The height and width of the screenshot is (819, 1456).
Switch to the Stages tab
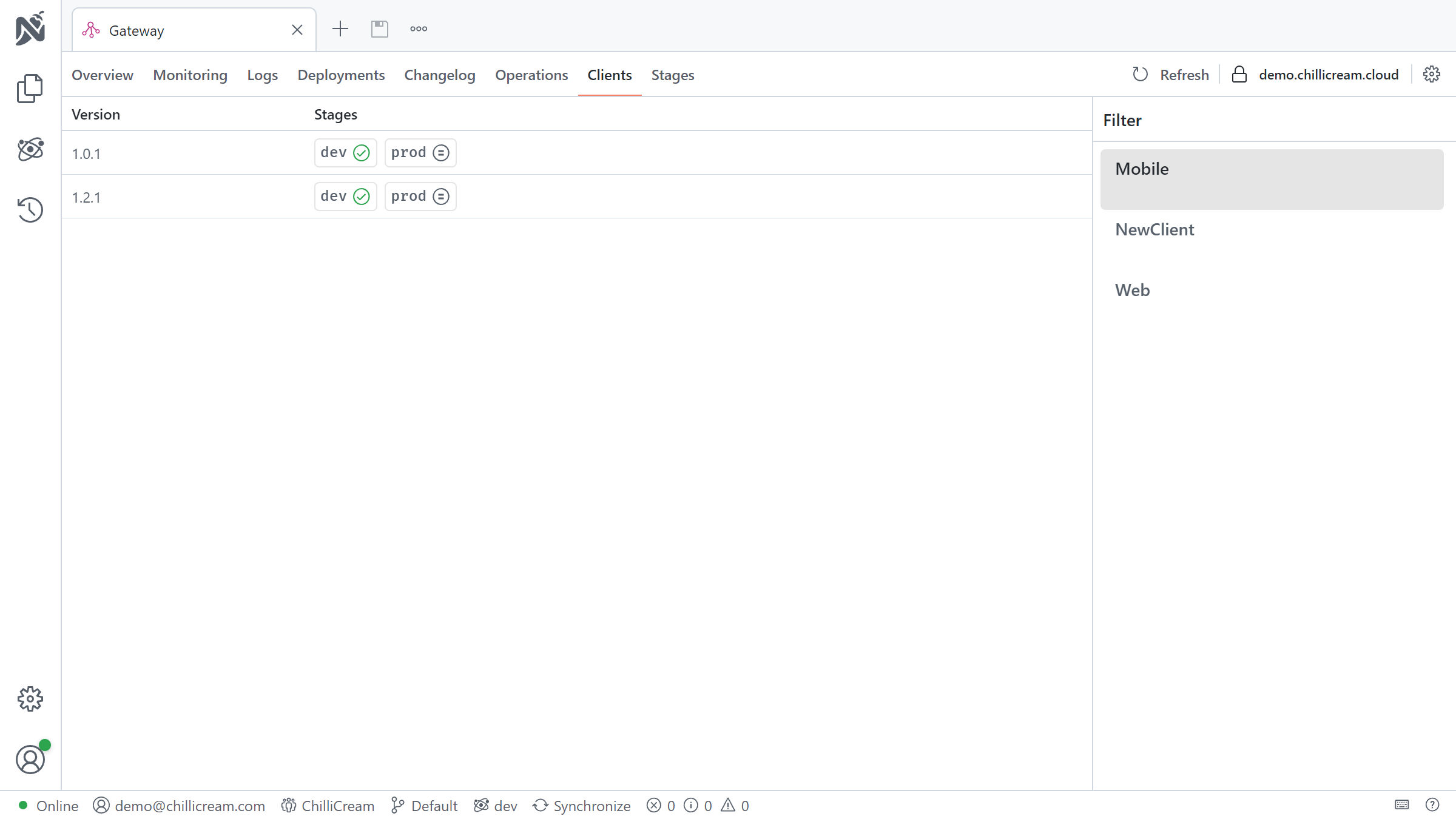pyautogui.click(x=673, y=75)
